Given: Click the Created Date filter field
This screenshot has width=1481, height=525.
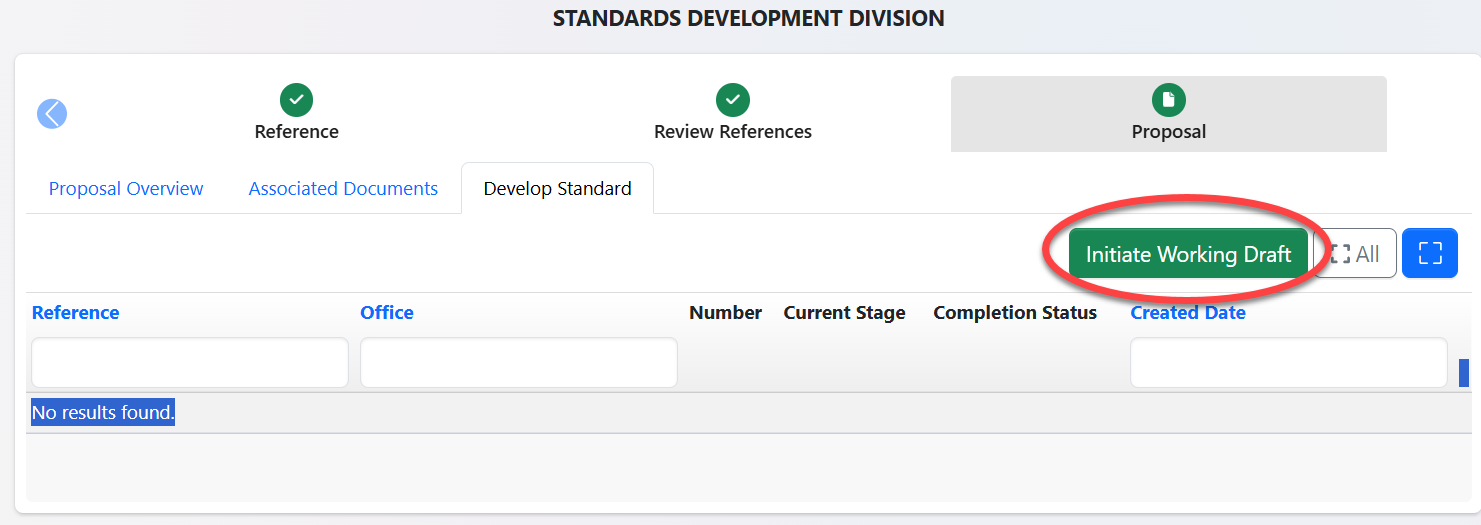Looking at the screenshot, I should (1288, 363).
